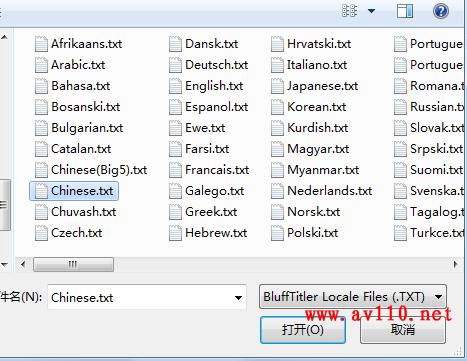Select the Polski.txt file
The image size is (467, 361).
pos(305,233)
